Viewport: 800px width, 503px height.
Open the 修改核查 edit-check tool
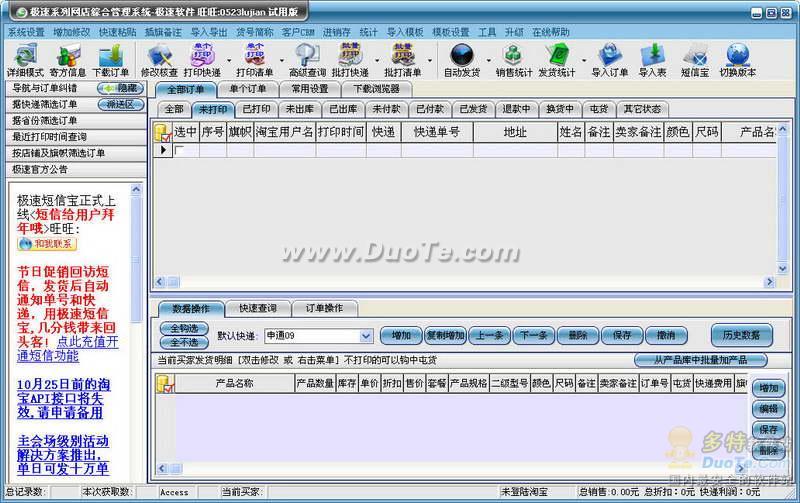tap(159, 60)
